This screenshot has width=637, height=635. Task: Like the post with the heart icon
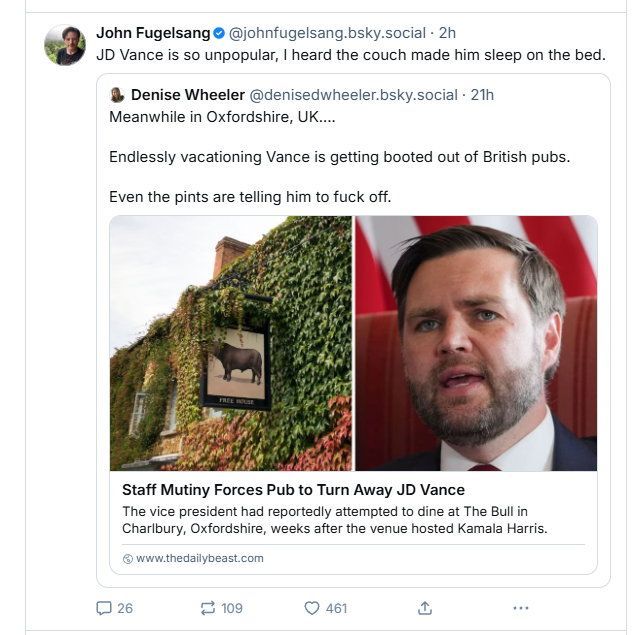click(x=312, y=608)
